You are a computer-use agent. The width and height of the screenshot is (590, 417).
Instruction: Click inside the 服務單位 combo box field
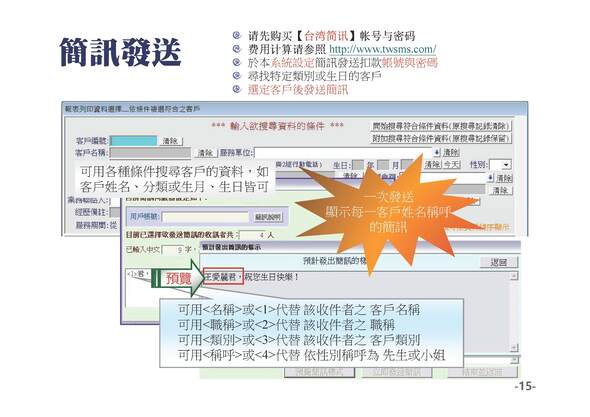click(343, 152)
